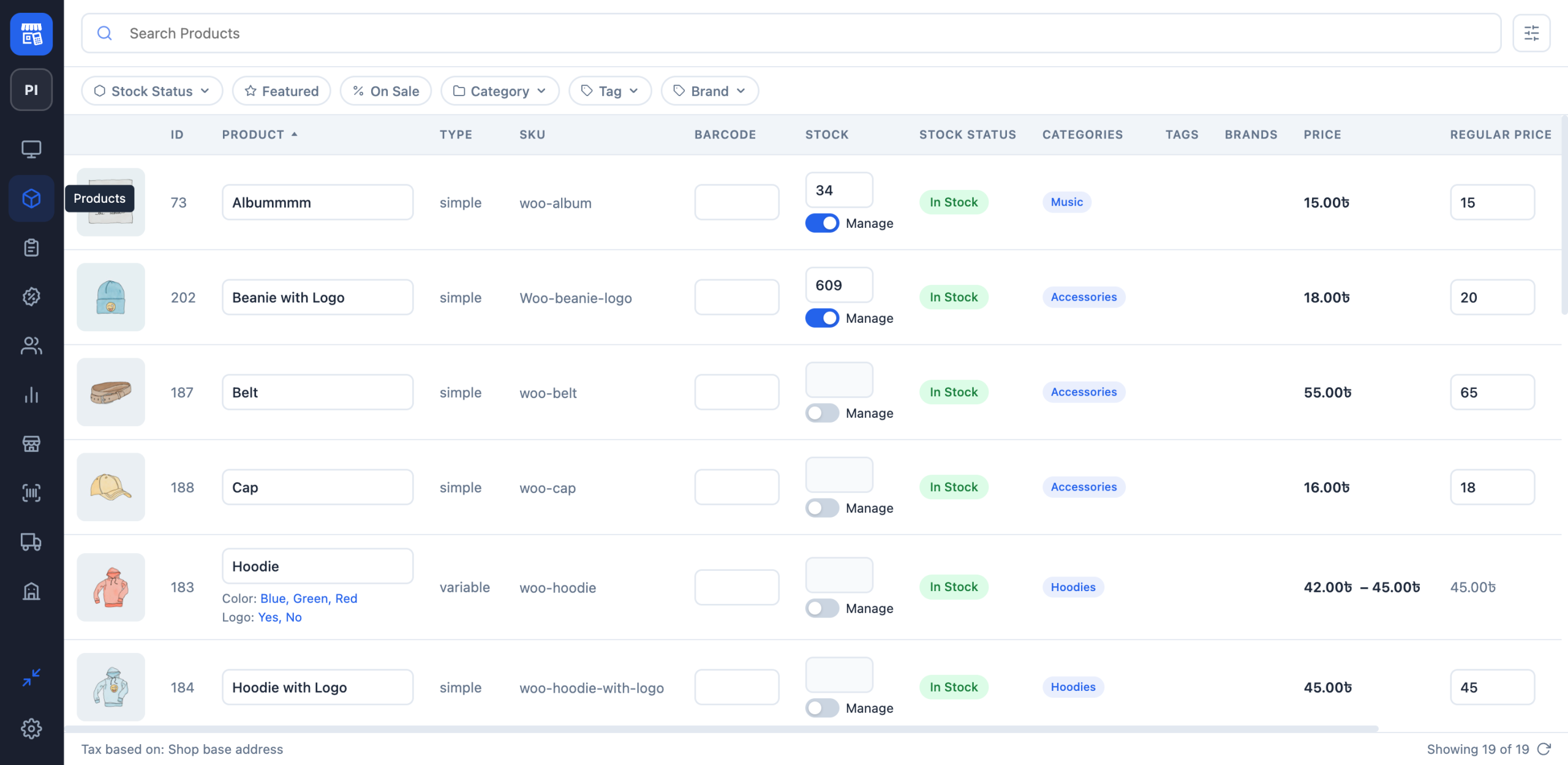Image resolution: width=1568 pixels, height=765 pixels.
Task: Focus the Search Products field
Action: (x=791, y=33)
